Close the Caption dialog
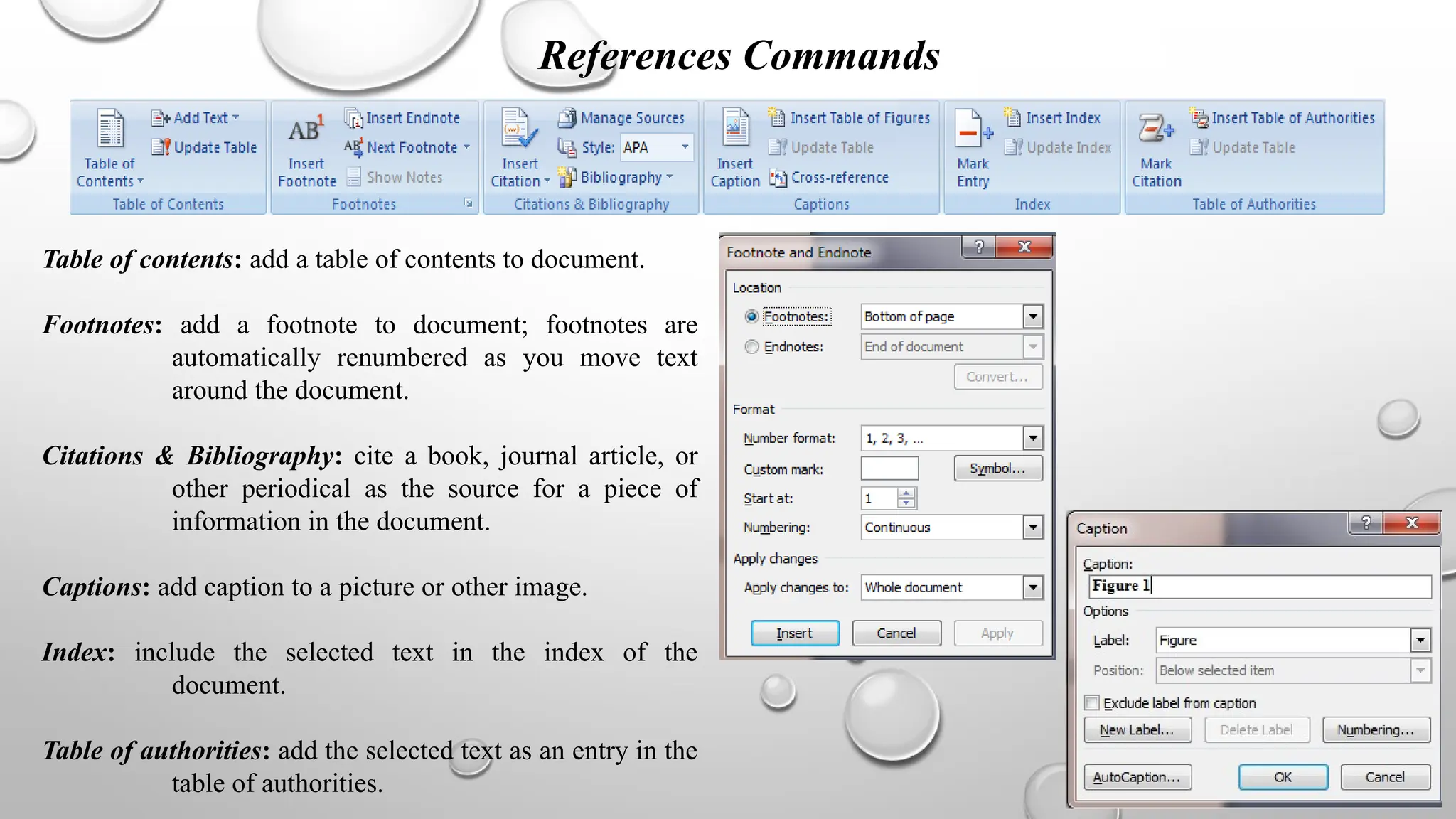This screenshot has width=1456, height=819. tap(1412, 523)
